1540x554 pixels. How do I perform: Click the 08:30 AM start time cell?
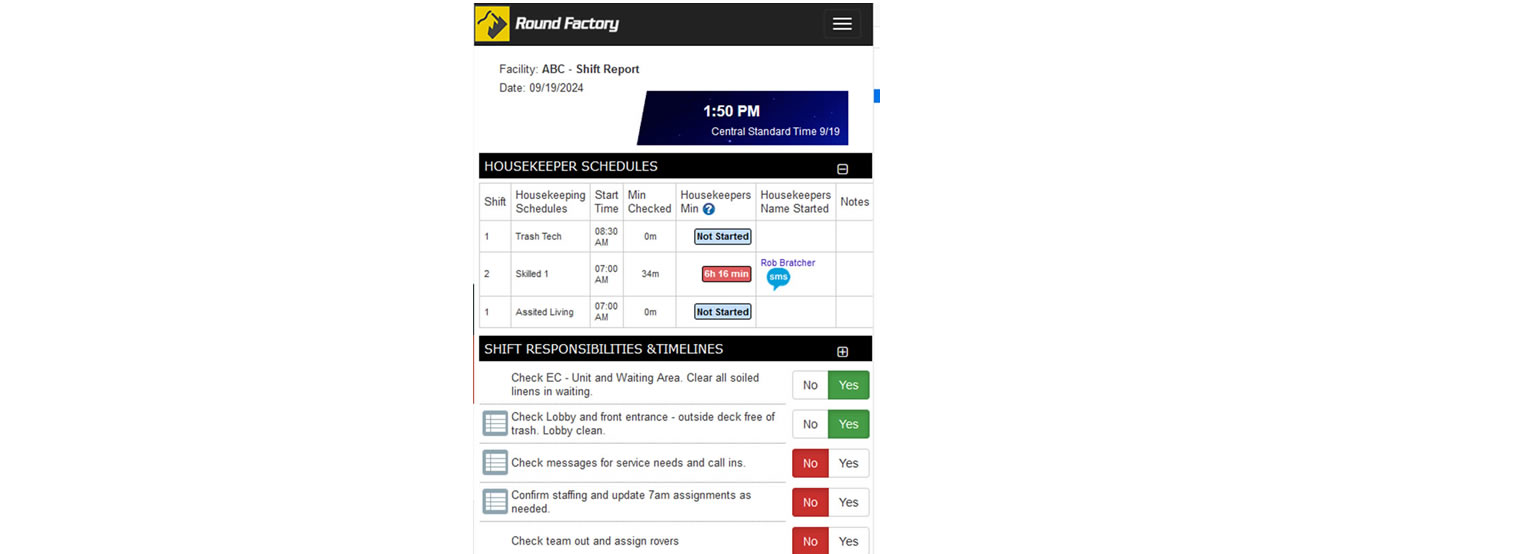coord(606,237)
